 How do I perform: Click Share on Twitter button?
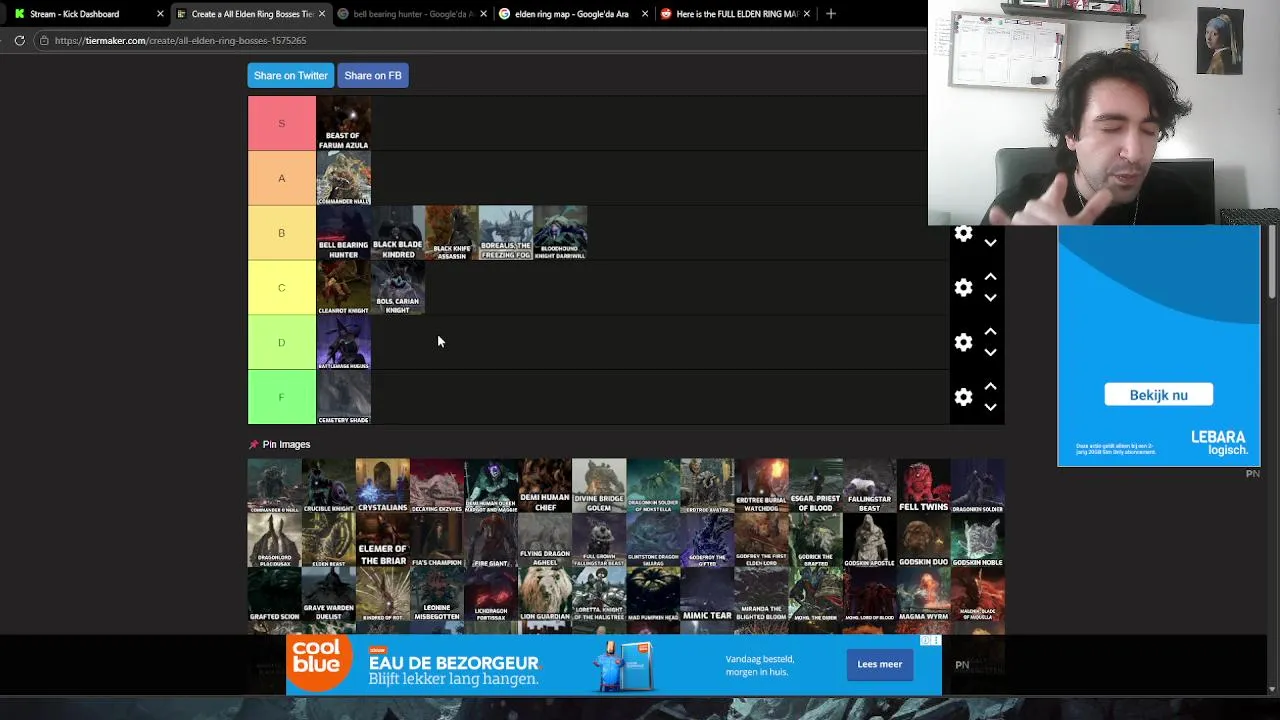[x=291, y=75]
